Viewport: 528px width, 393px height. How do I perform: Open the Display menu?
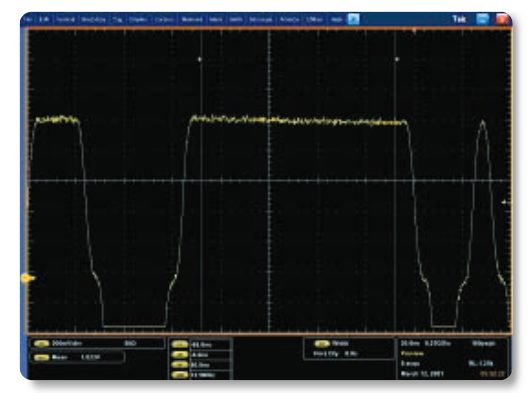click(138, 20)
